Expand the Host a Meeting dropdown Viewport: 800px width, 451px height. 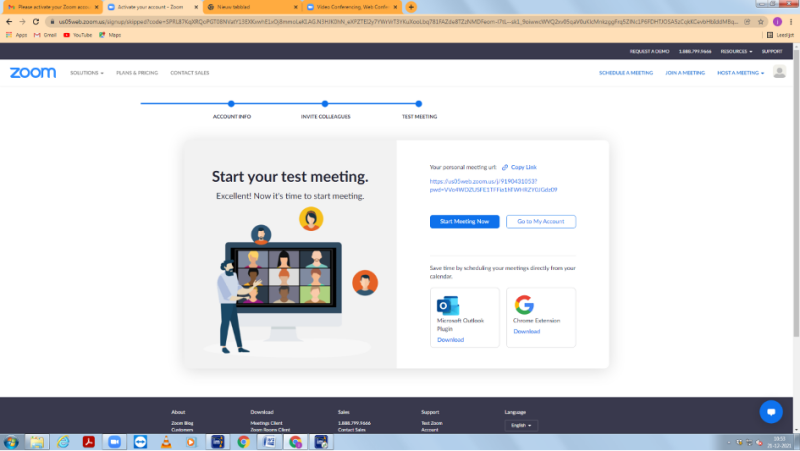740,73
